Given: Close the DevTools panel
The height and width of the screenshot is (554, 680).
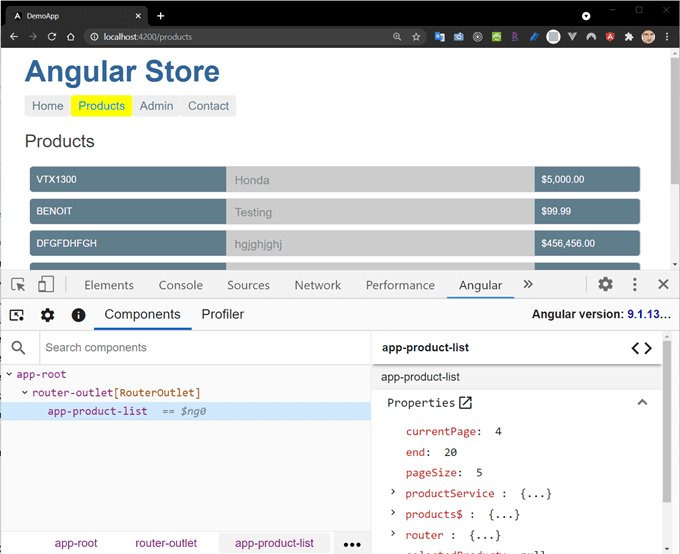Looking at the screenshot, I should (663, 285).
